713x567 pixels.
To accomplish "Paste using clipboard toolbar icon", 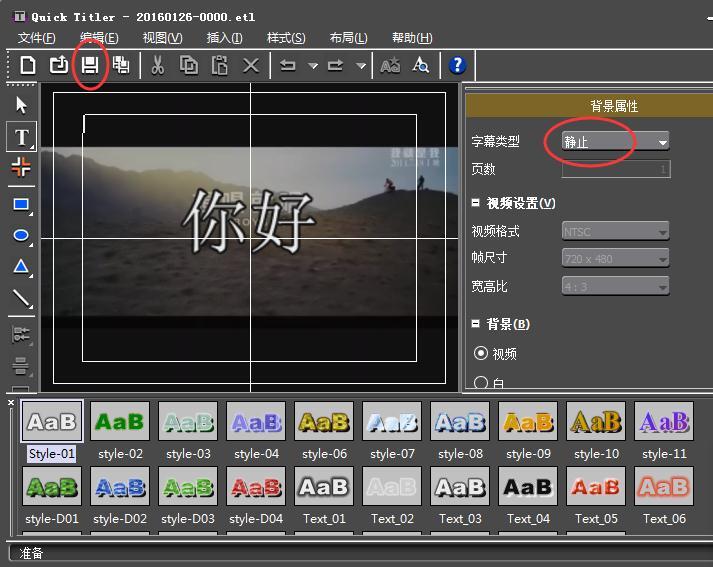I will (x=220, y=65).
